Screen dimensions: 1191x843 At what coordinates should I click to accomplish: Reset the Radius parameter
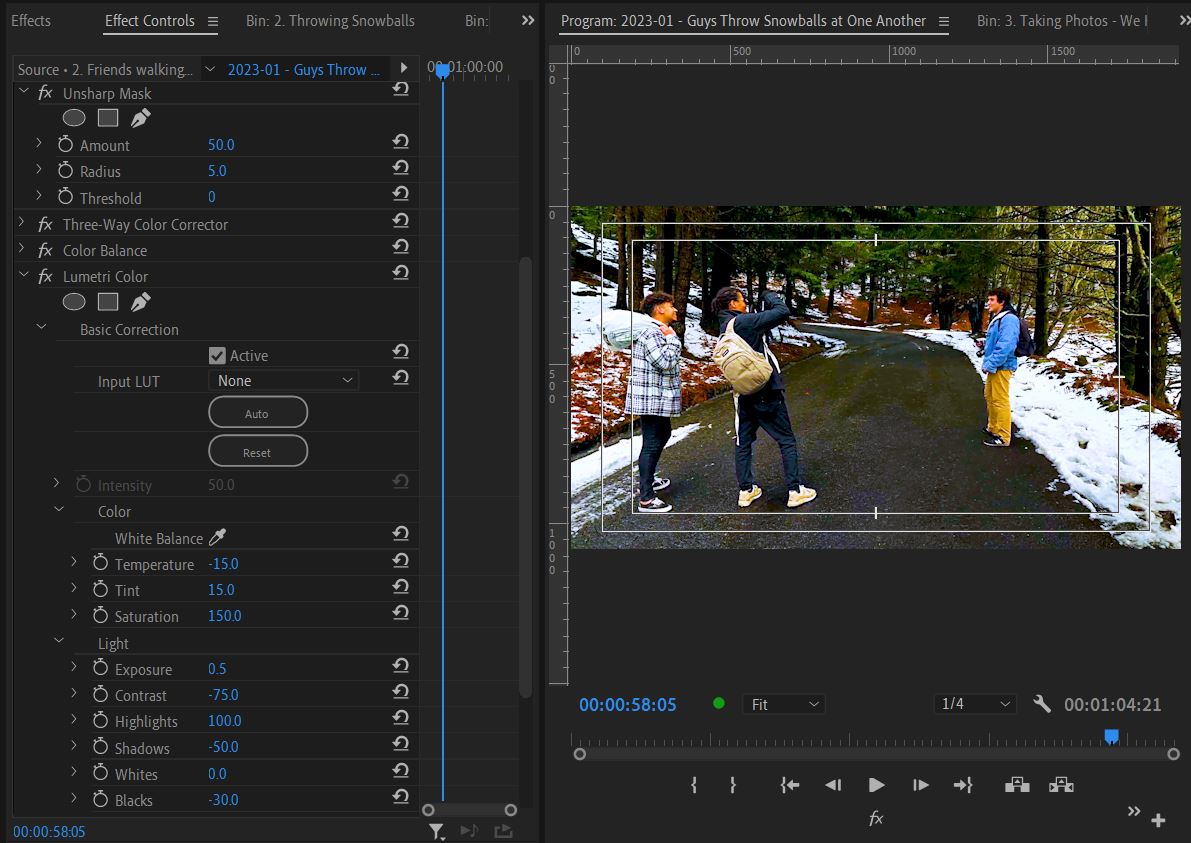coord(400,168)
